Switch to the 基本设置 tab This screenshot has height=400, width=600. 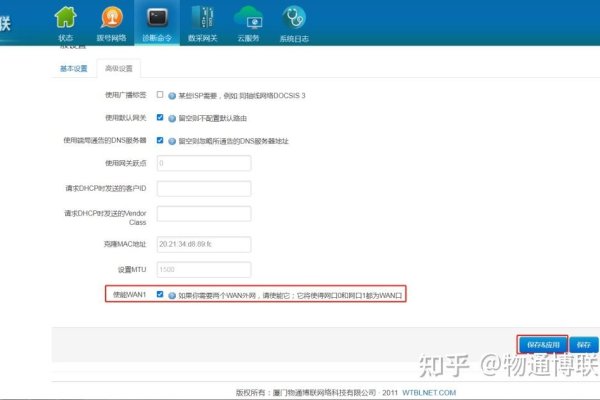pos(73,69)
